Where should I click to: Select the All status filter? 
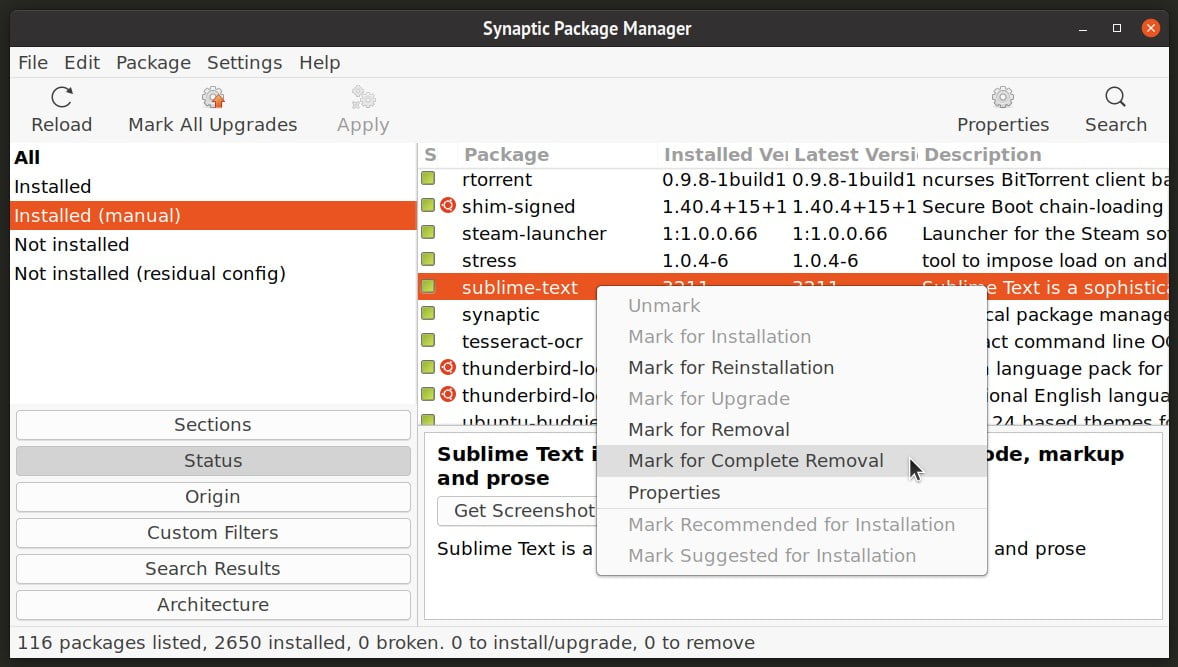point(213,157)
